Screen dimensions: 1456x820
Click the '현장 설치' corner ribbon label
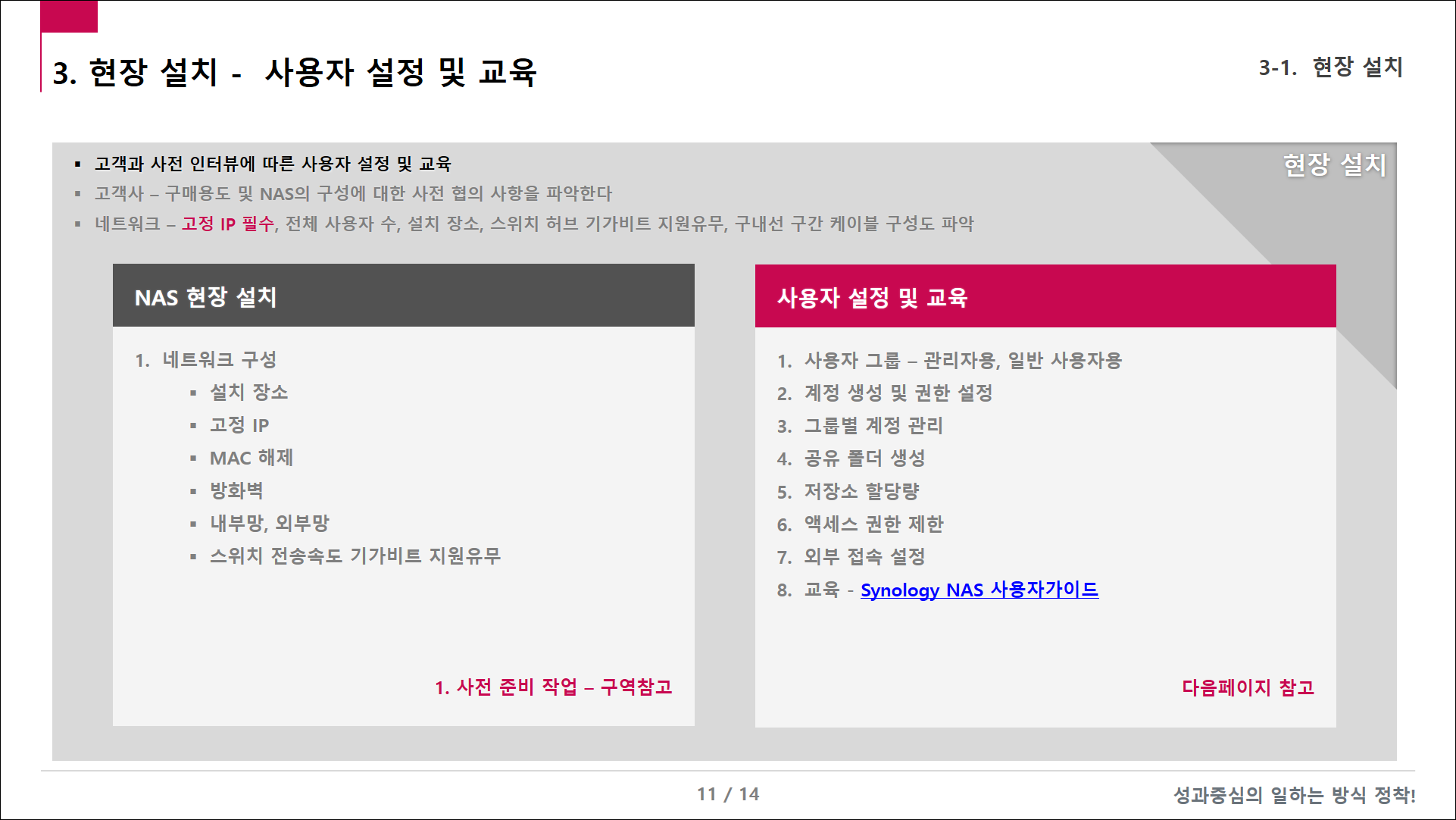click(x=1334, y=165)
